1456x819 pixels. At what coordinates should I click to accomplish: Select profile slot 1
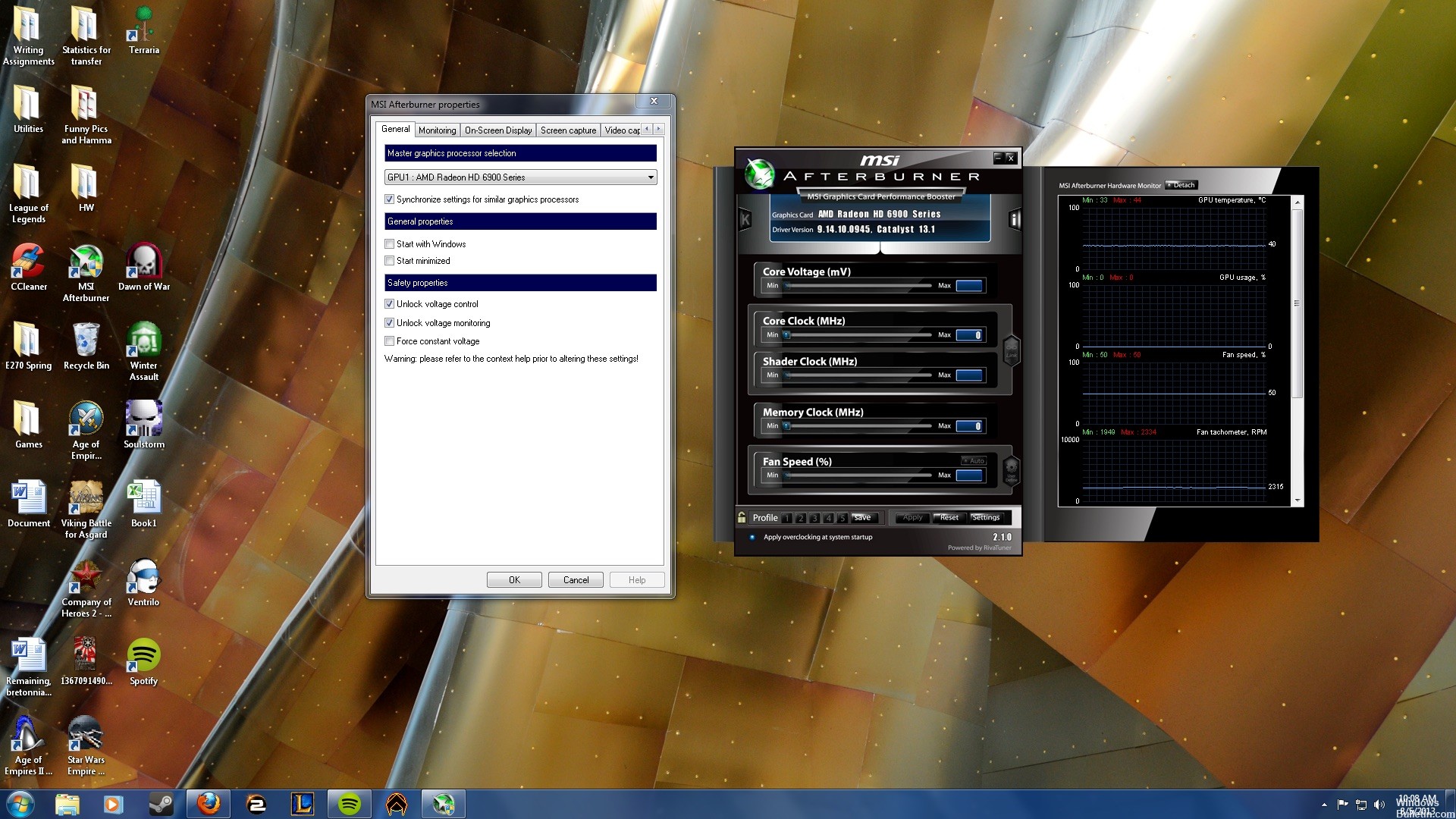787,518
